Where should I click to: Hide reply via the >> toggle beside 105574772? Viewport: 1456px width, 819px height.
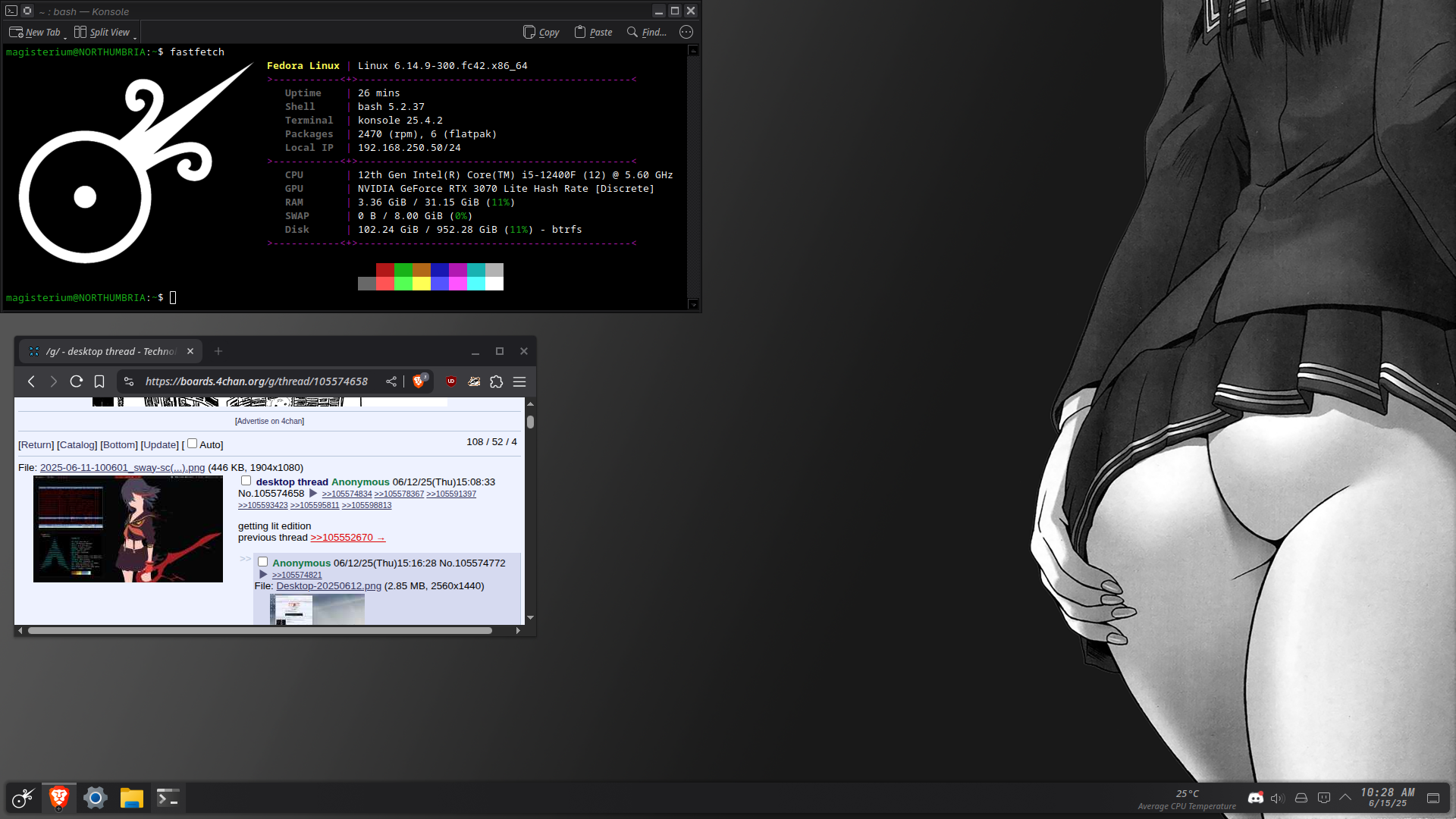[x=245, y=559]
